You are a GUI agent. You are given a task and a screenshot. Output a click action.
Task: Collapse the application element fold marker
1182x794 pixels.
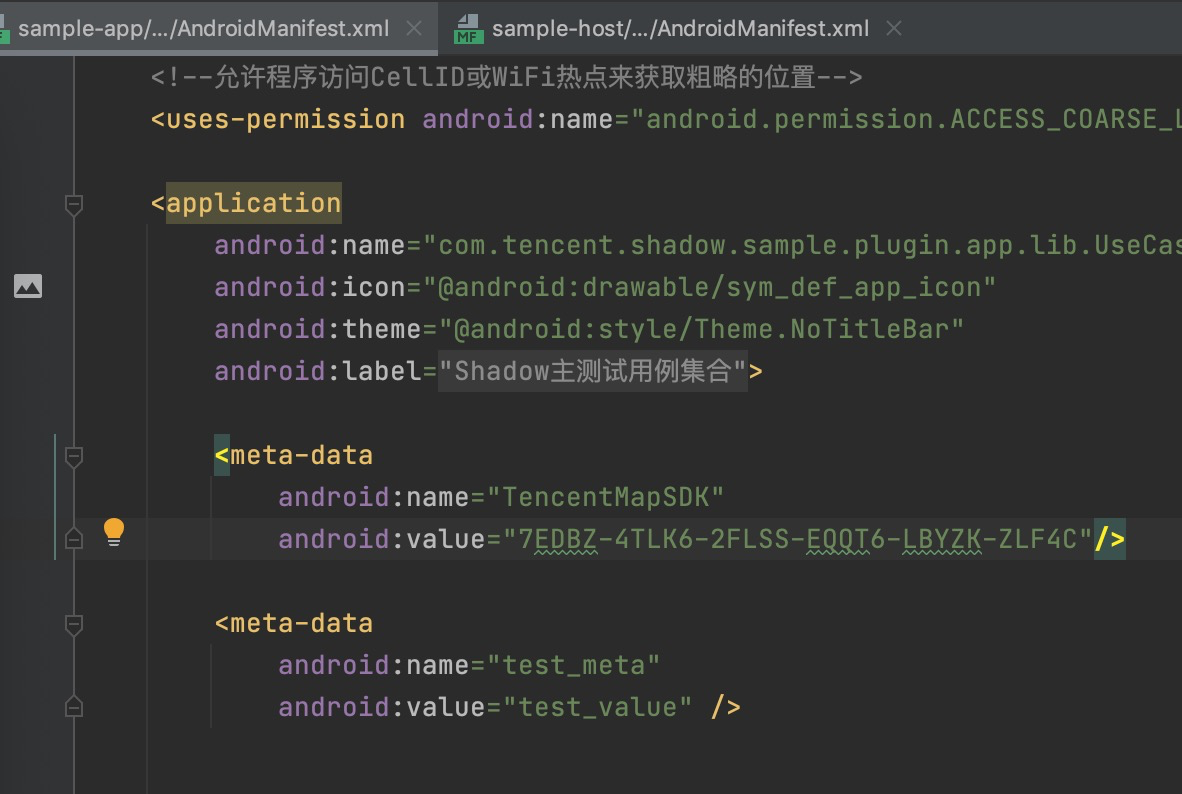coord(73,206)
